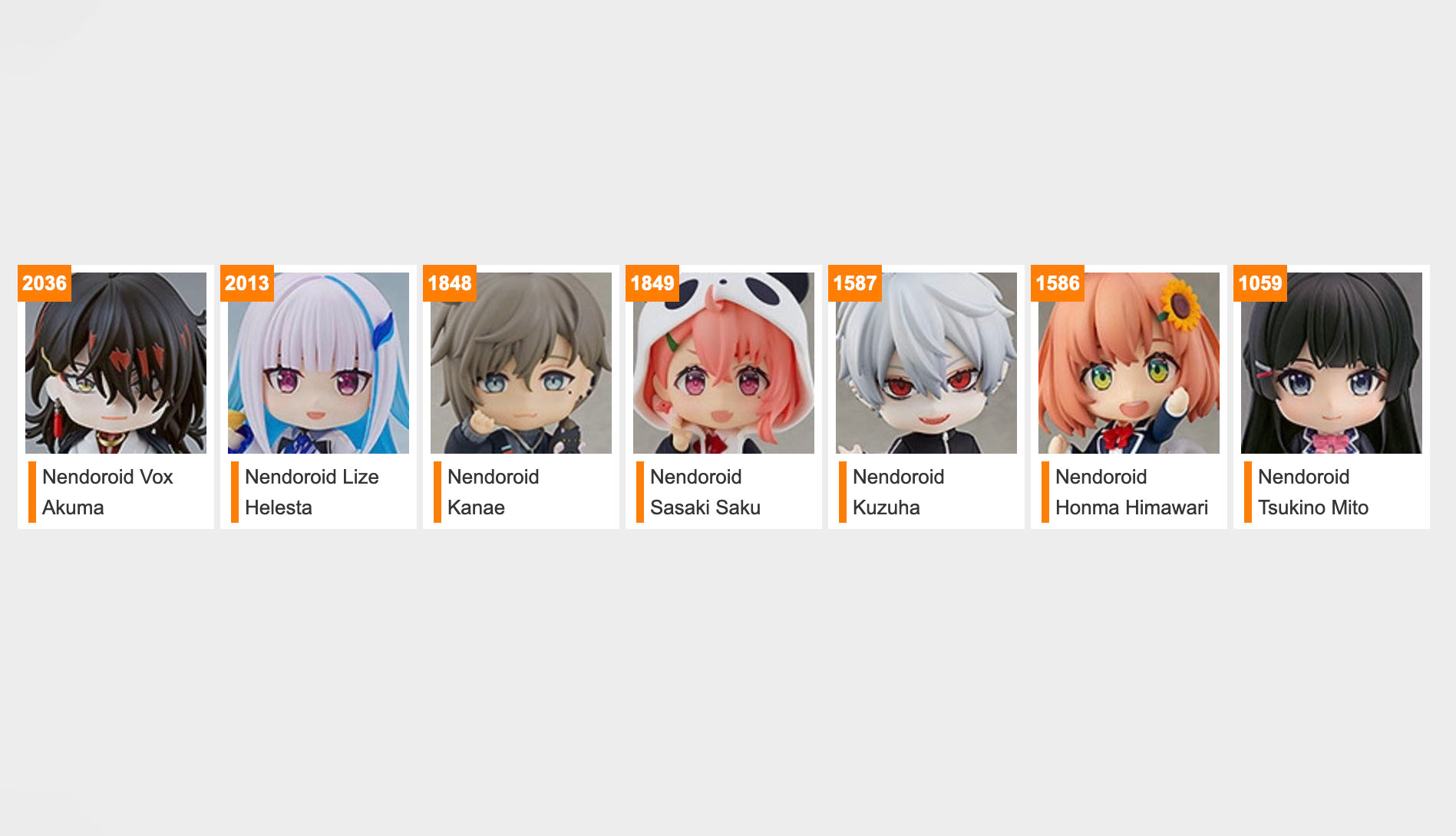Click the 1586 number badge
The height and width of the screenshot is (836, 1456).
[x=1058, y=283]
